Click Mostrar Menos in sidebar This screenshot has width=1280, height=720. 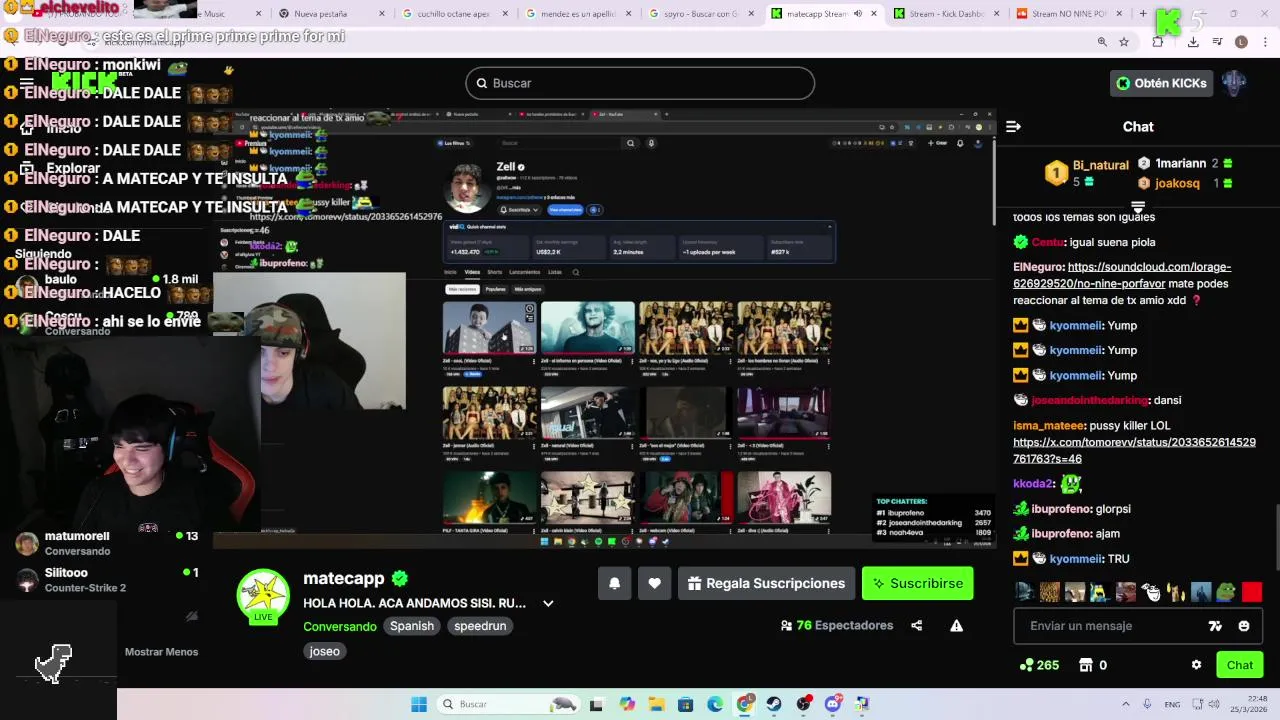pyautogui.click(x=161, y=652)
